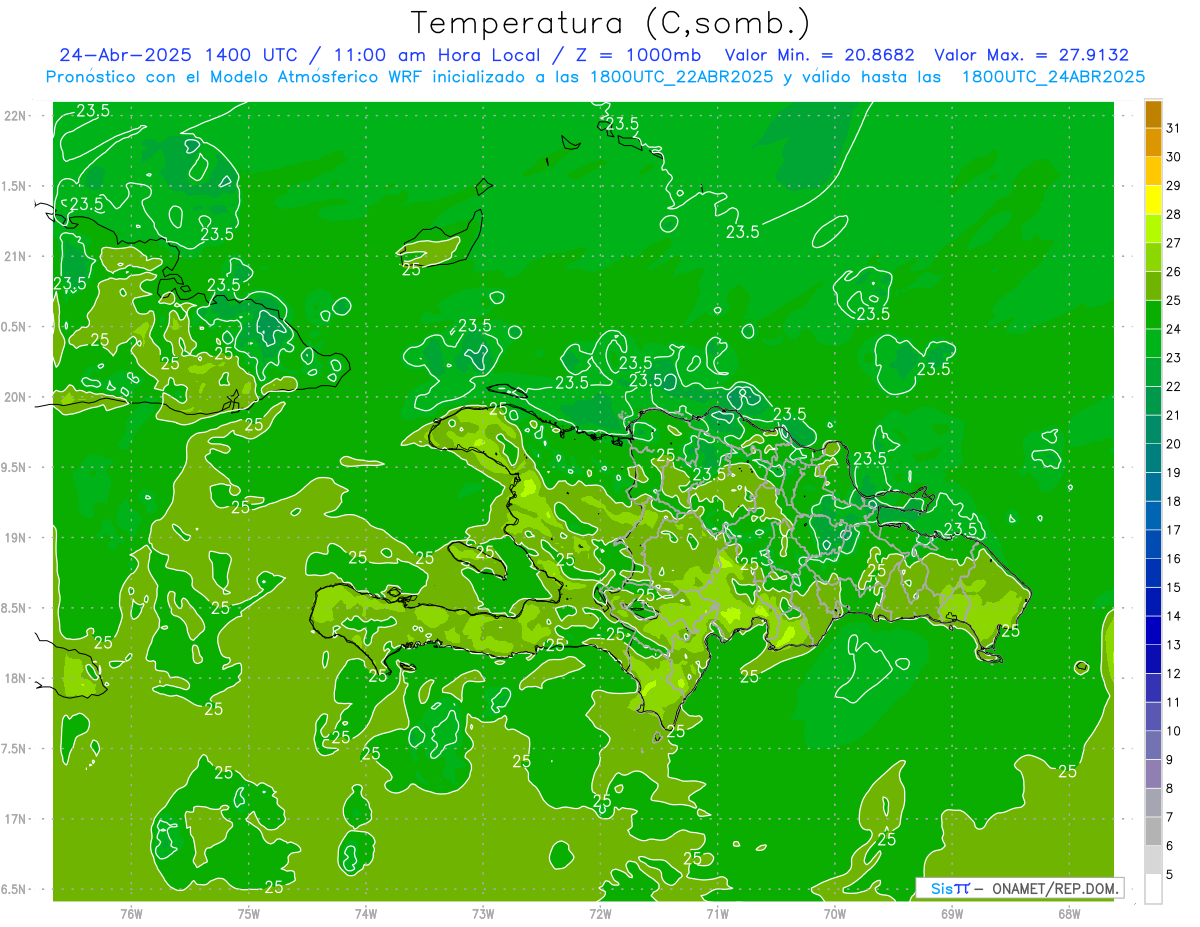Pick the gray swatch between 6 and 7
Screen dimensions: 1200x927
tap(1153, 831)
